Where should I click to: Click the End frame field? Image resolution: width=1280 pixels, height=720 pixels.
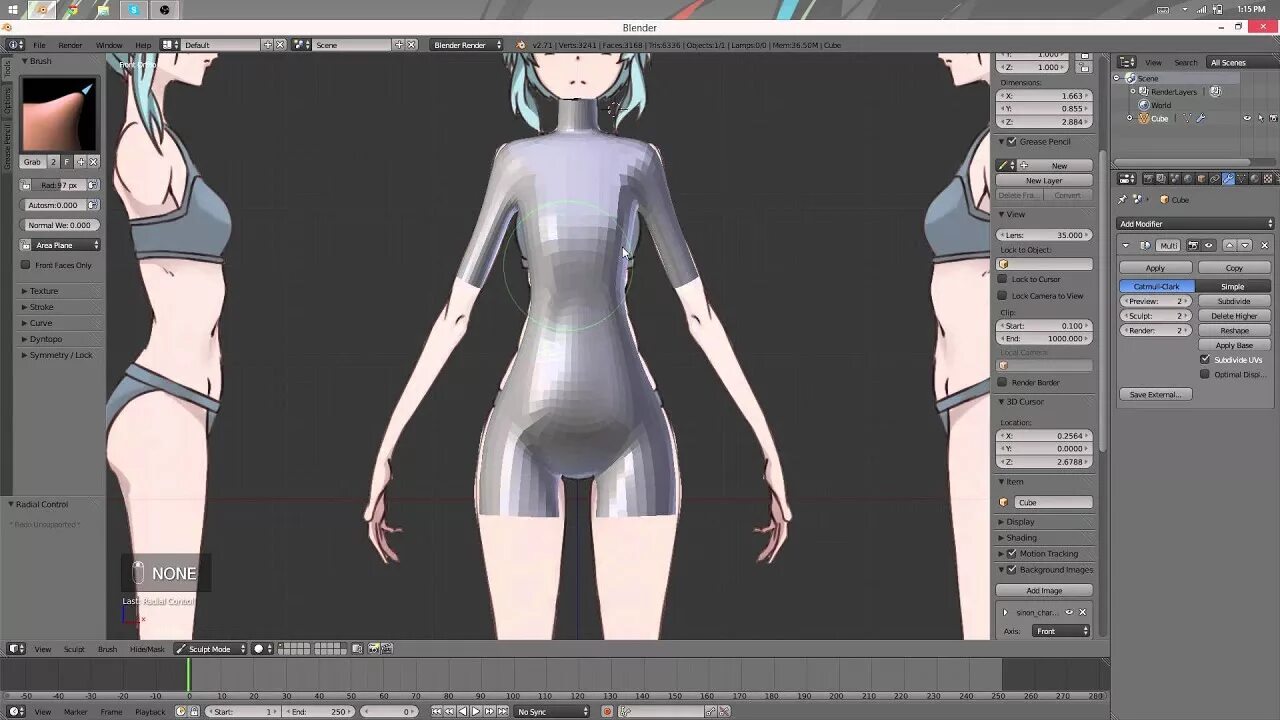[318, 712]
